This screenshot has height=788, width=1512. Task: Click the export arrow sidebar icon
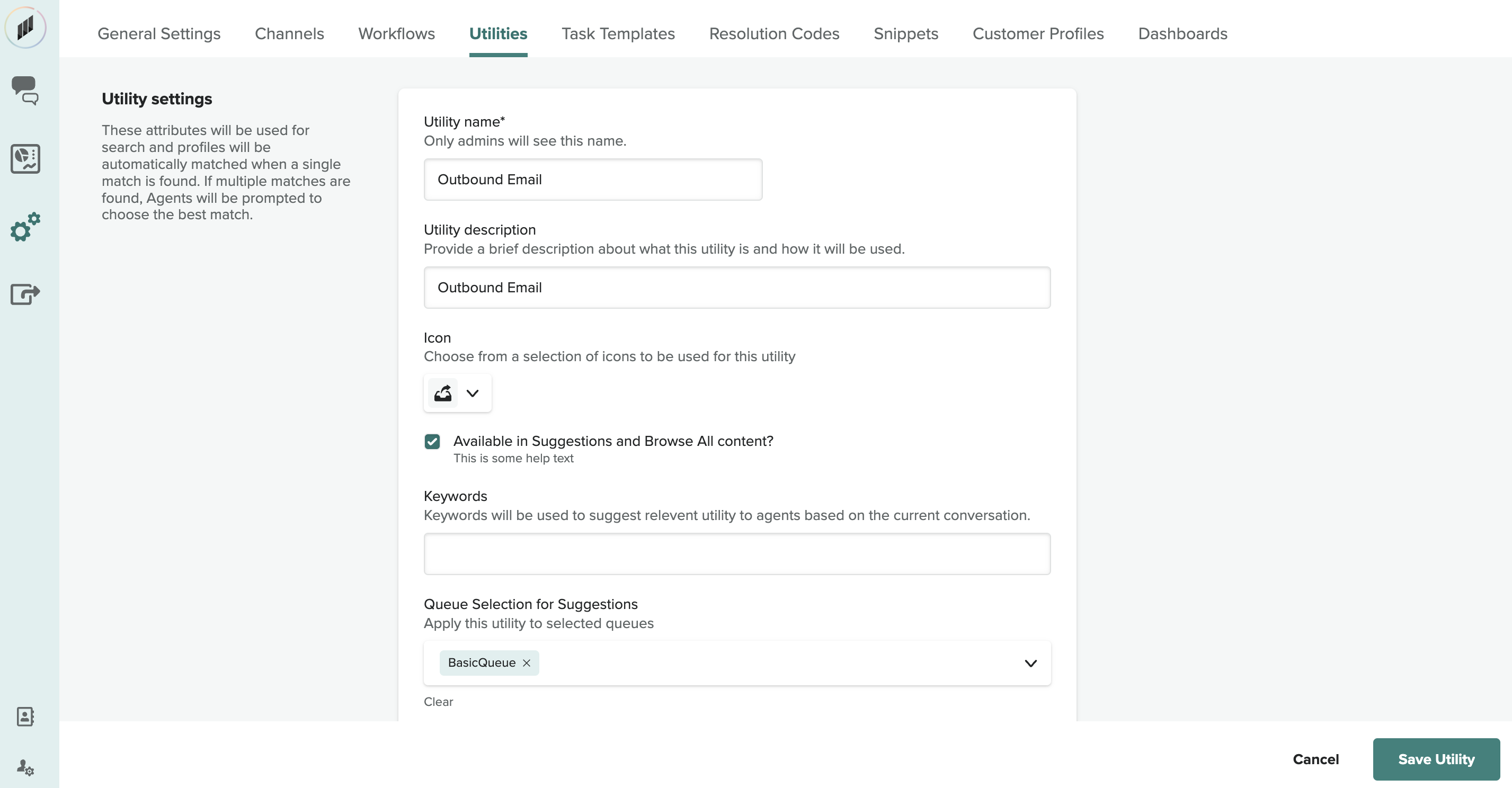(x=25, y=293)
